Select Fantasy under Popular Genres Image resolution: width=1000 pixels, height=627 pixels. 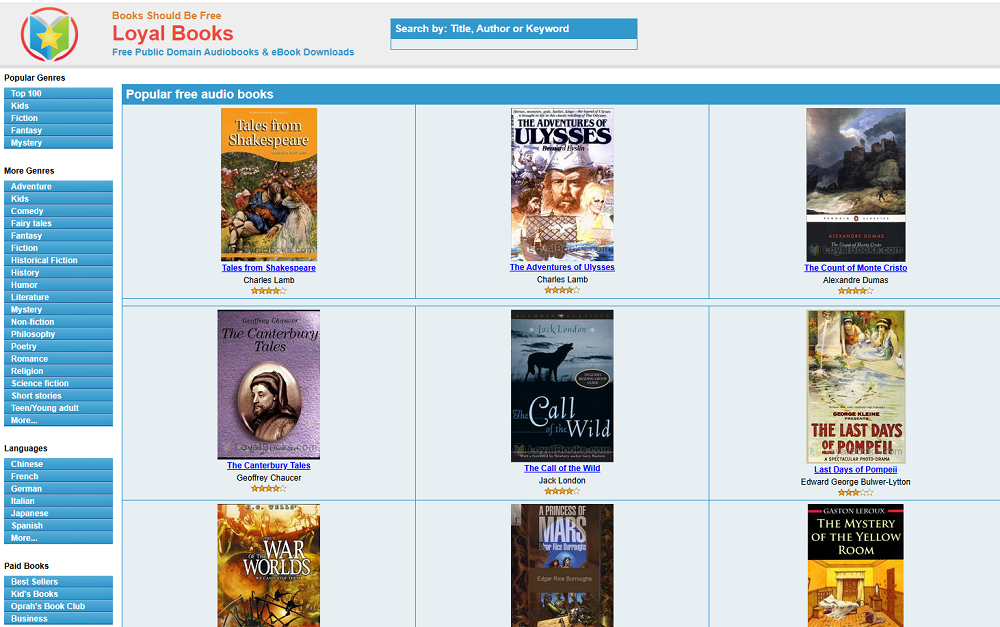pos(58,130)
